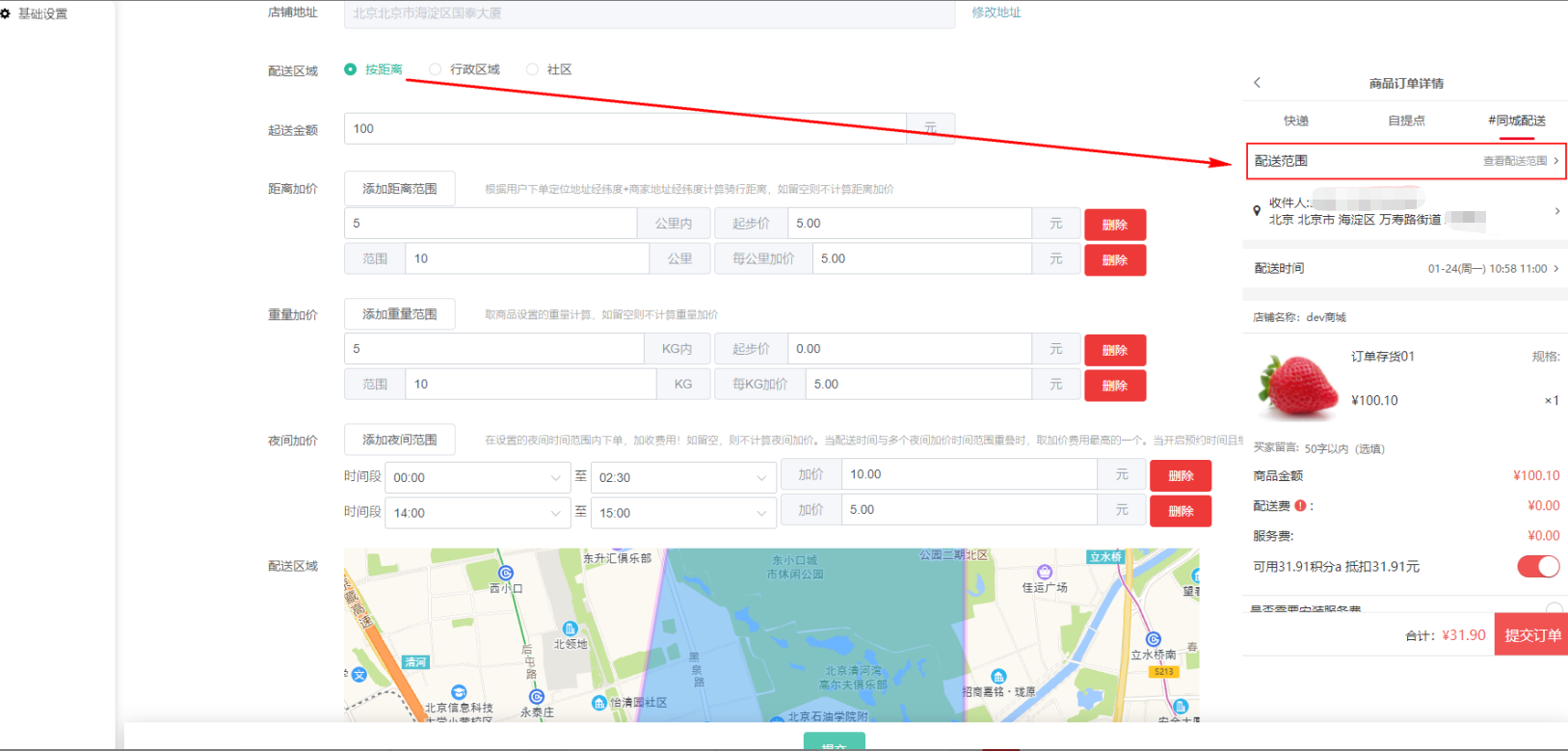The image size is (1568, 751).
Task: Switch to the 快递 delivery tab
Action: pos(1295,121)
